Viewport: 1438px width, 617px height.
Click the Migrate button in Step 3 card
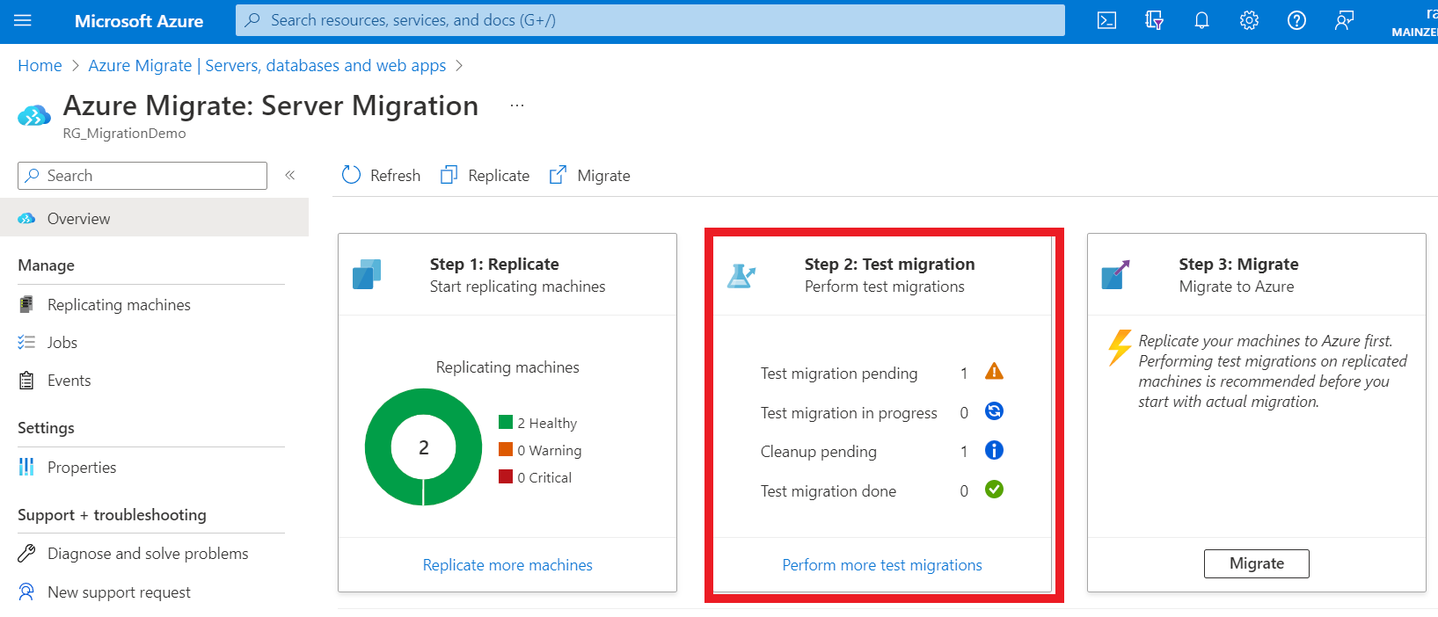point(1256,563)
